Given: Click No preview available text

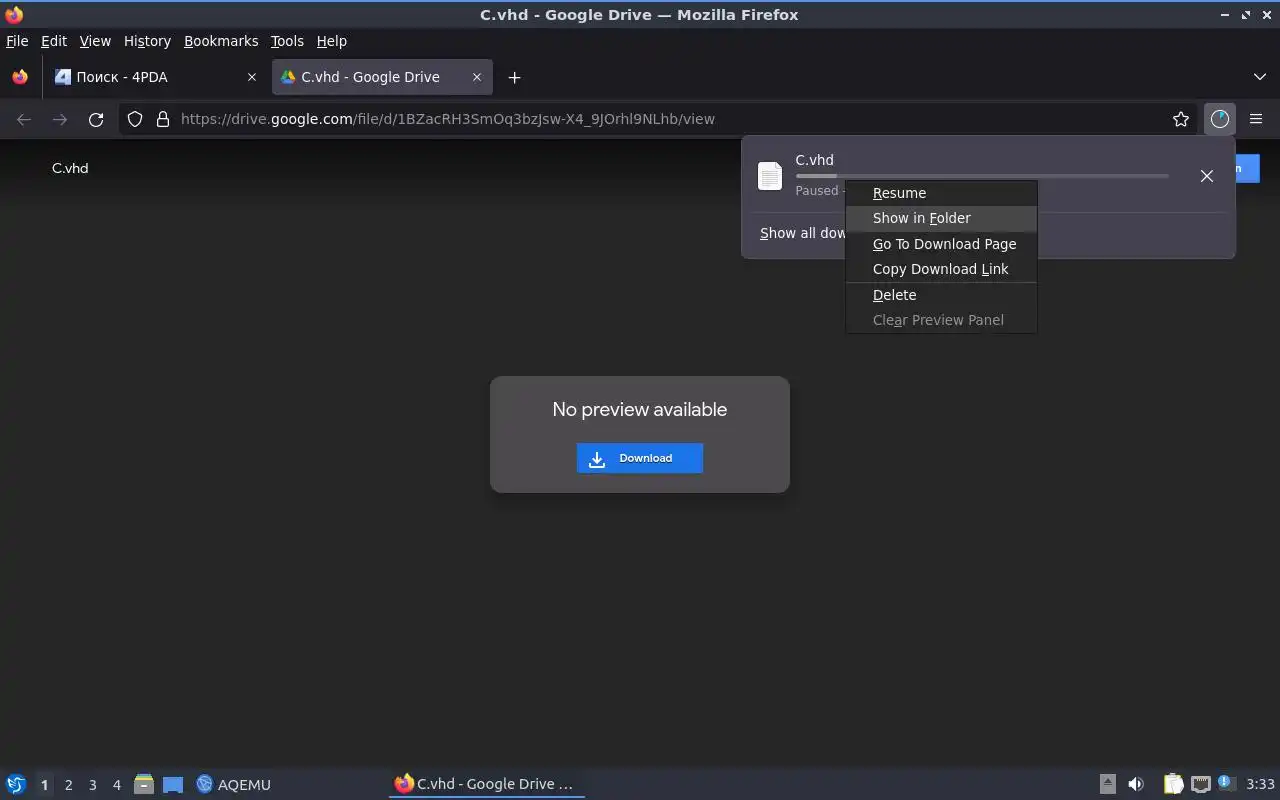Looking at the screenshot, I should (640, 409).
